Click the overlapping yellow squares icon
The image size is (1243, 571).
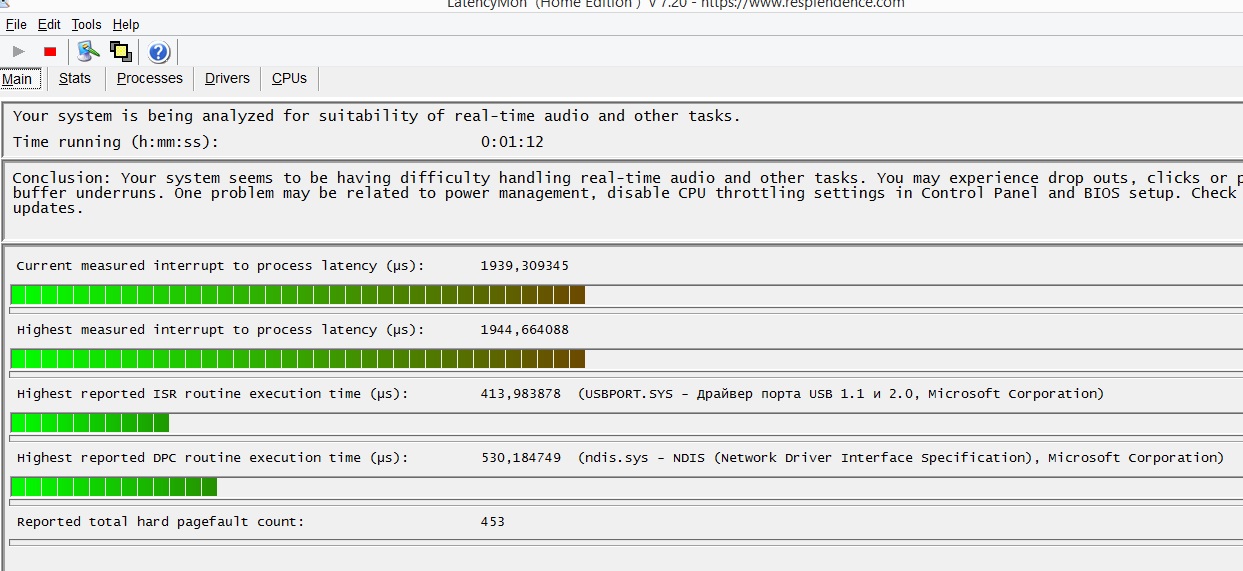click(121, 52)
